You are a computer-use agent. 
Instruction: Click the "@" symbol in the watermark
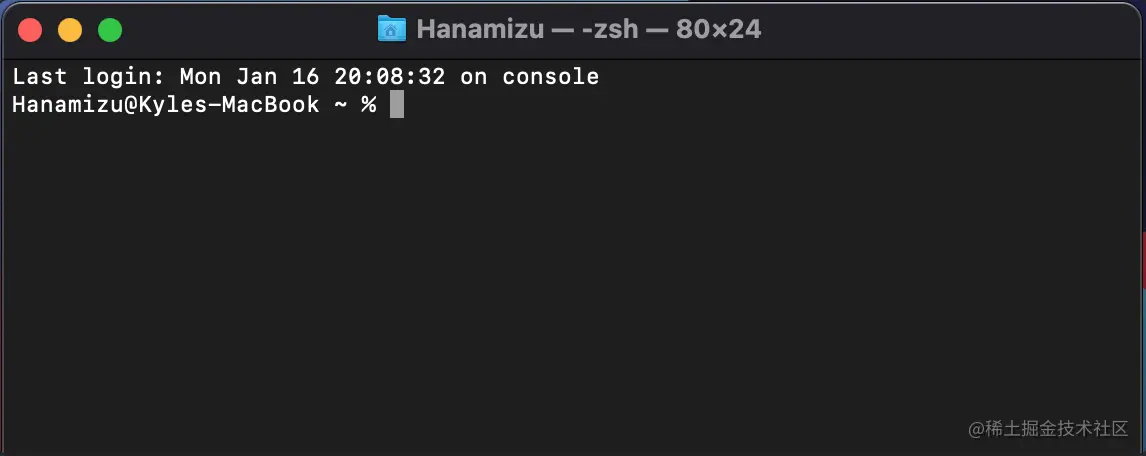tap(977, 428)
